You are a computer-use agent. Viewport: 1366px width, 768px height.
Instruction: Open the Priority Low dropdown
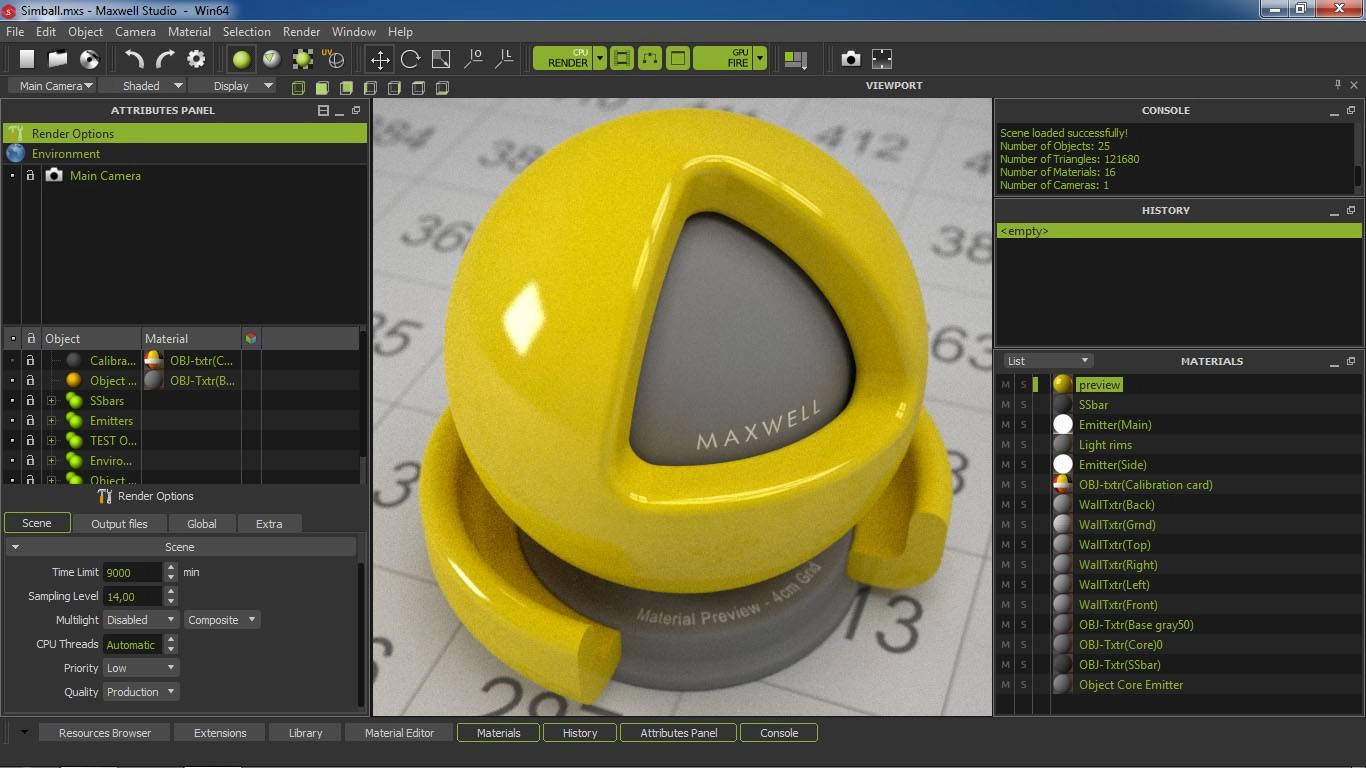[141, 668]
